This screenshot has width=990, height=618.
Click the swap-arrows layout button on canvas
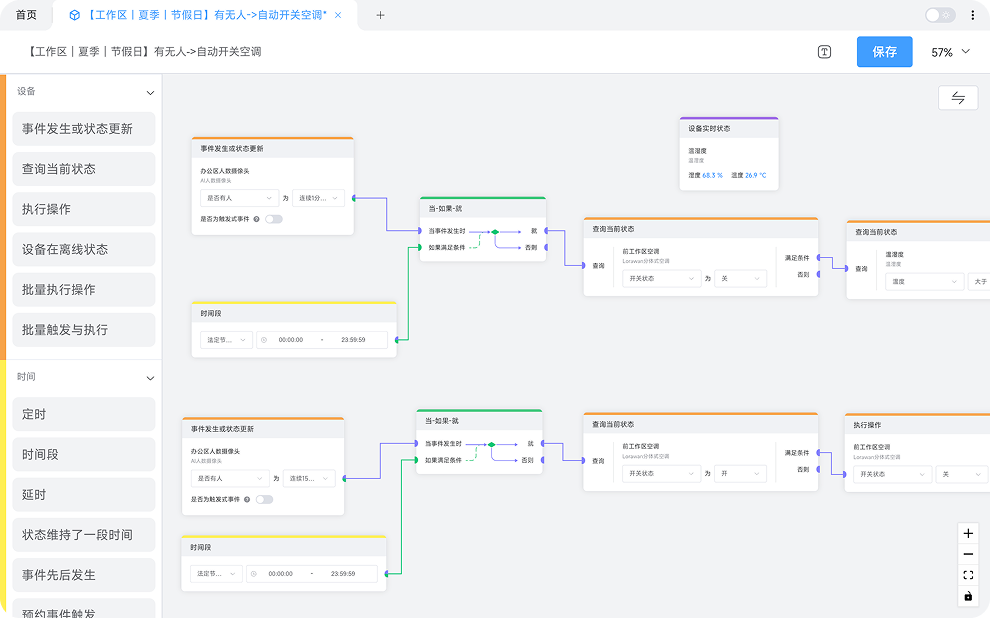pyautogui.click(x=957, y=97)
